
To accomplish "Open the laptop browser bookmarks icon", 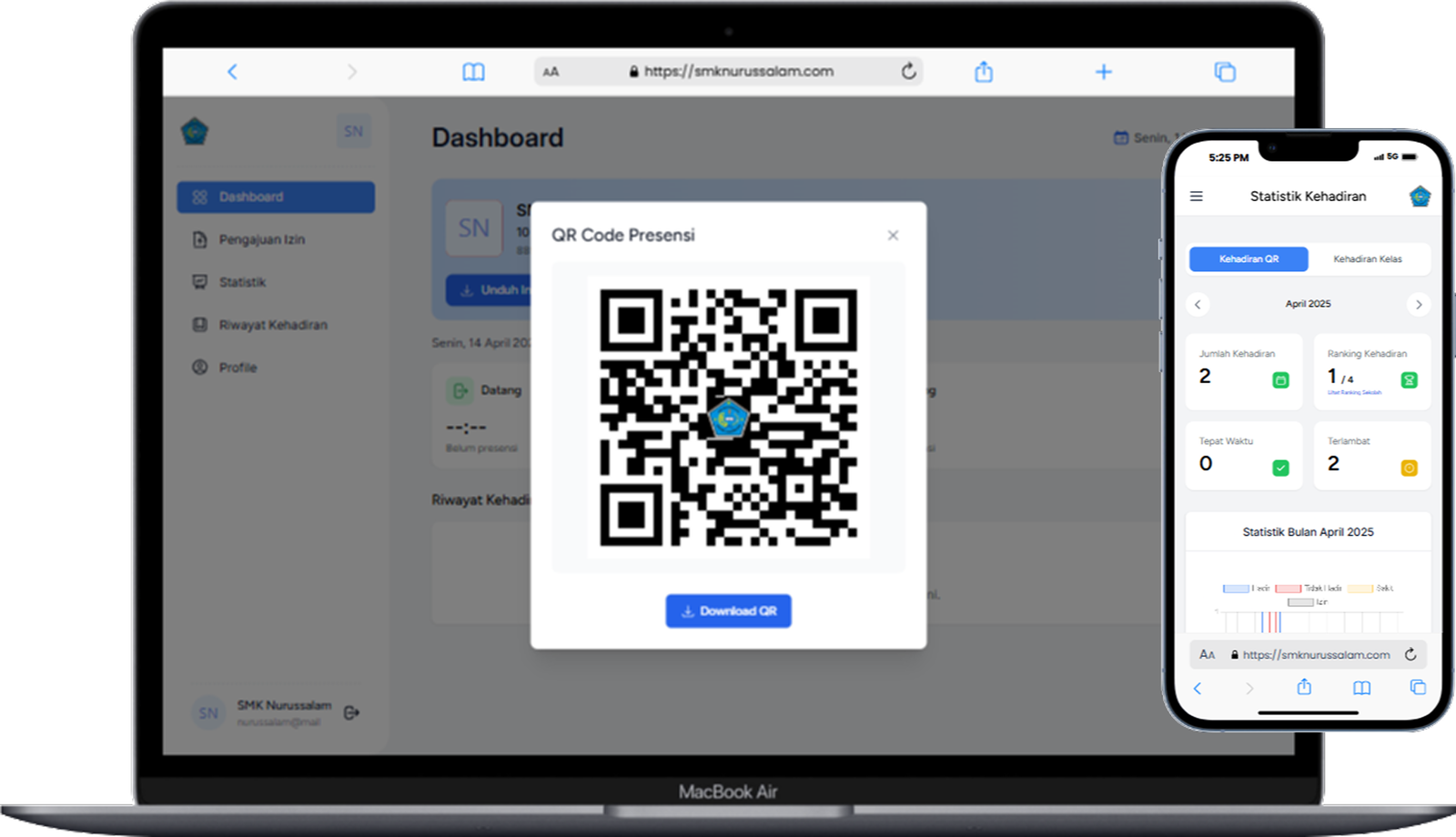I will pyautogui.click(x=473, y=72).
